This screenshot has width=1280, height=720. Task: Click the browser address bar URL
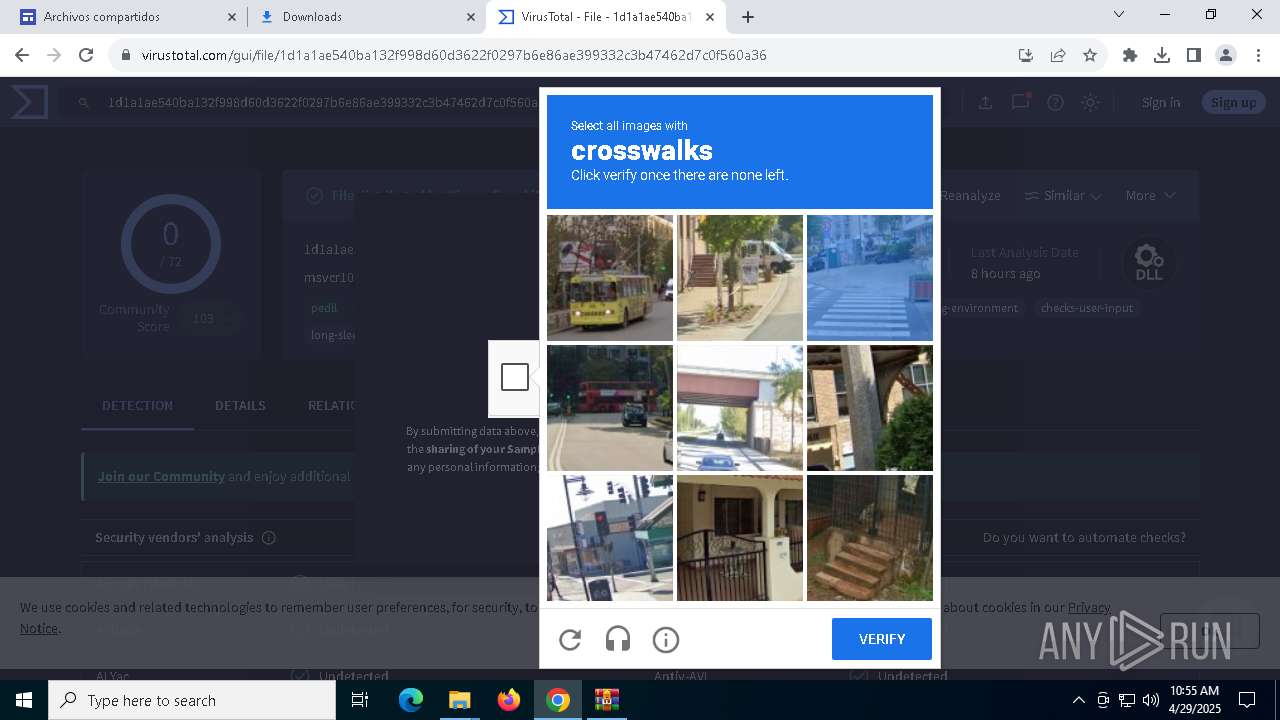454,55
